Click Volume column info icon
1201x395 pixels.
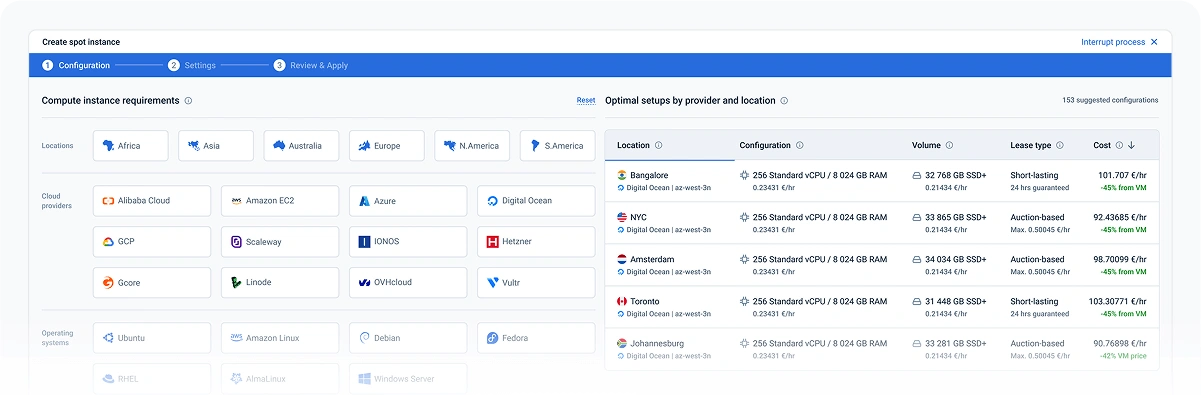tap(949, 146)
